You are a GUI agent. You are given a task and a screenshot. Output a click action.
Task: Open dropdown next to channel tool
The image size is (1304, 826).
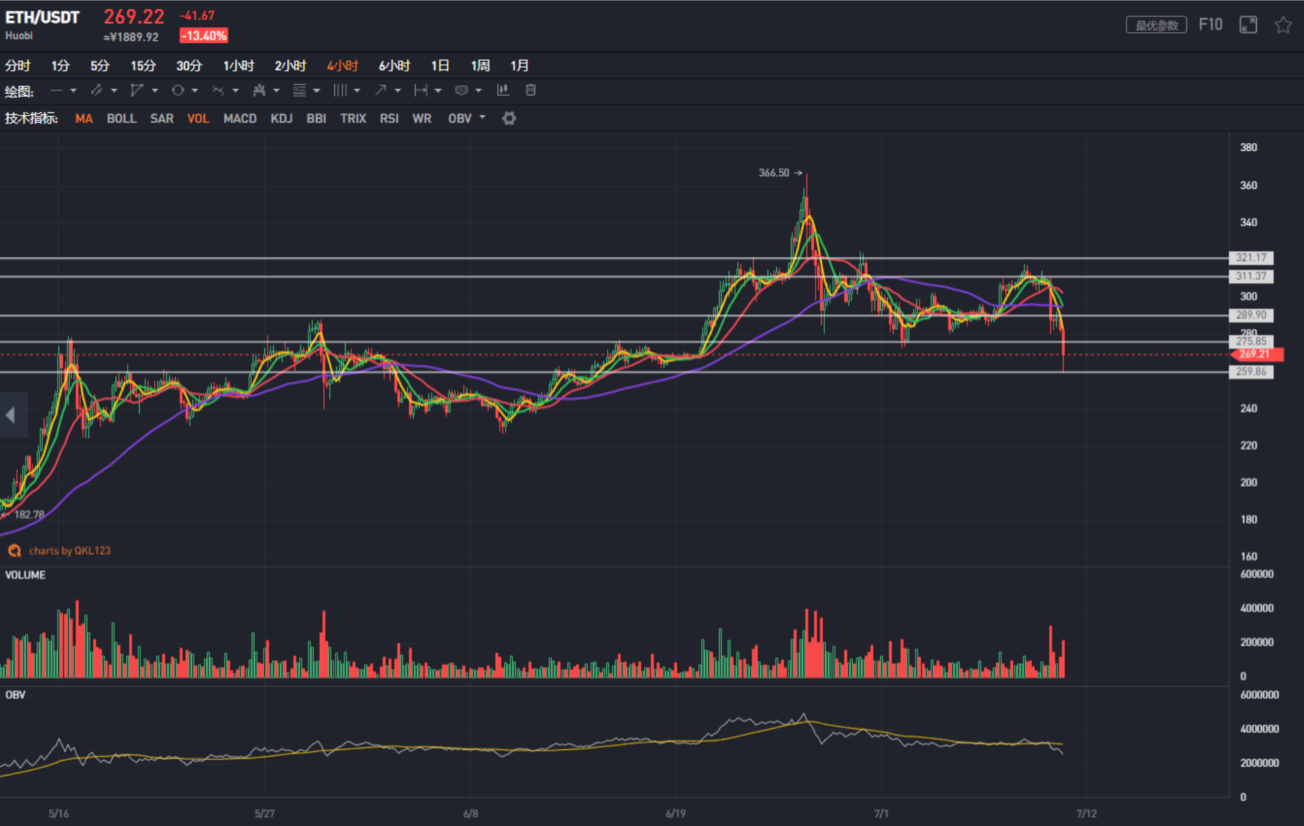tap(114, 91)
